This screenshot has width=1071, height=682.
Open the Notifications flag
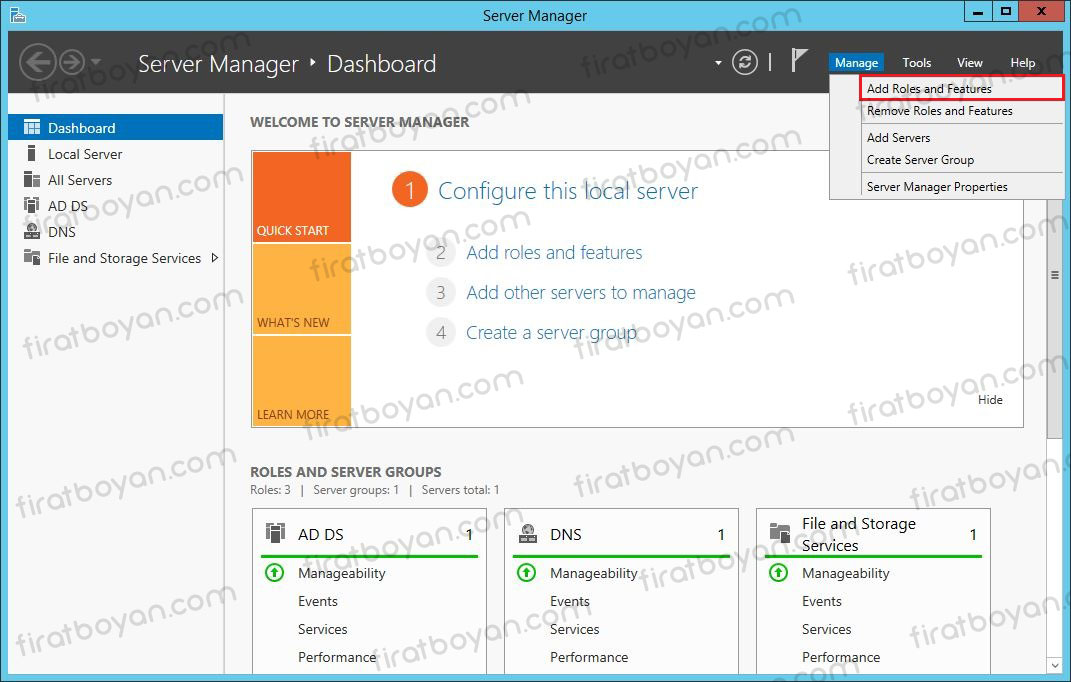click(798, 60)
